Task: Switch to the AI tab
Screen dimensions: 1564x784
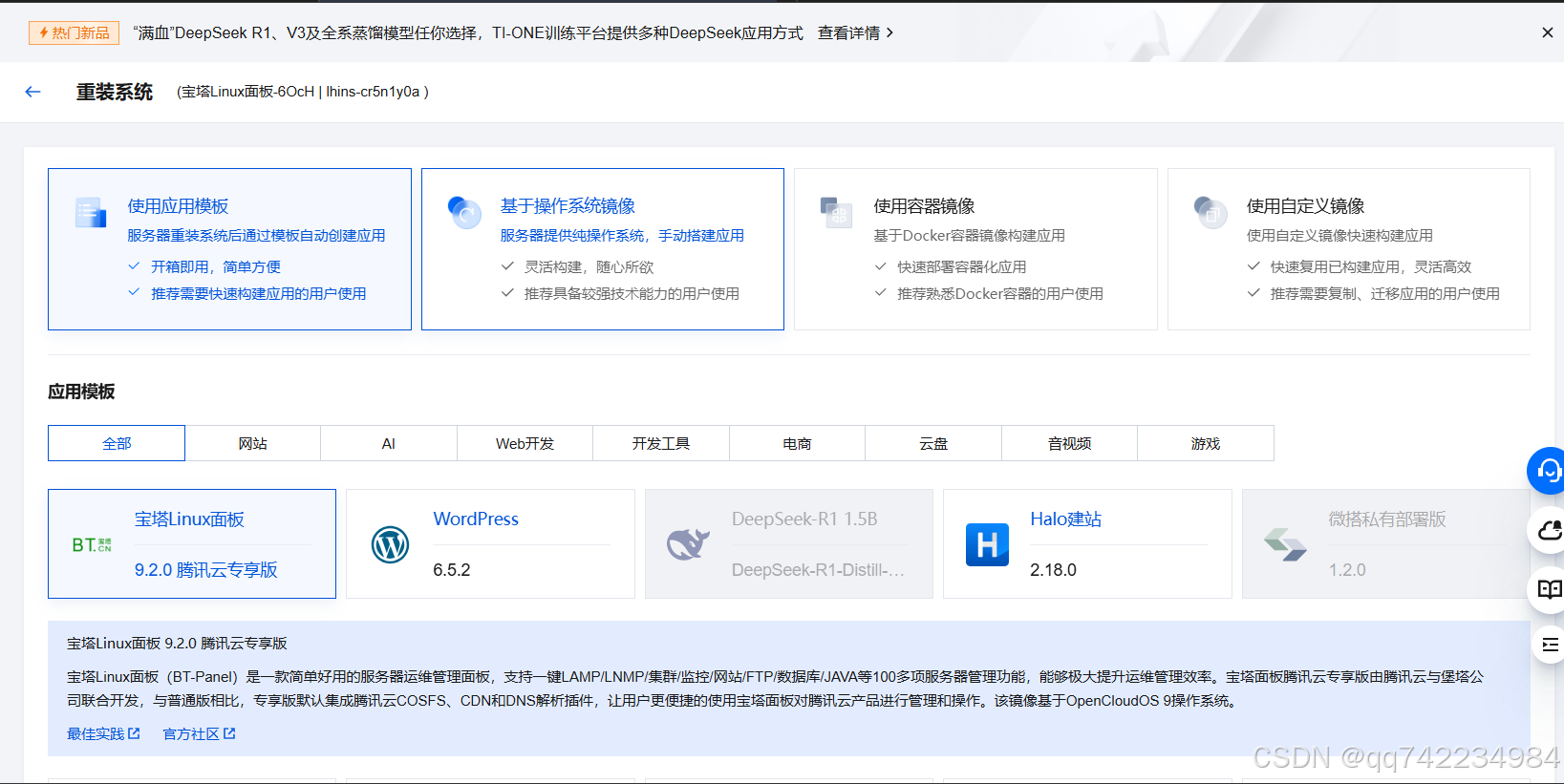Action: click(389, 443)
